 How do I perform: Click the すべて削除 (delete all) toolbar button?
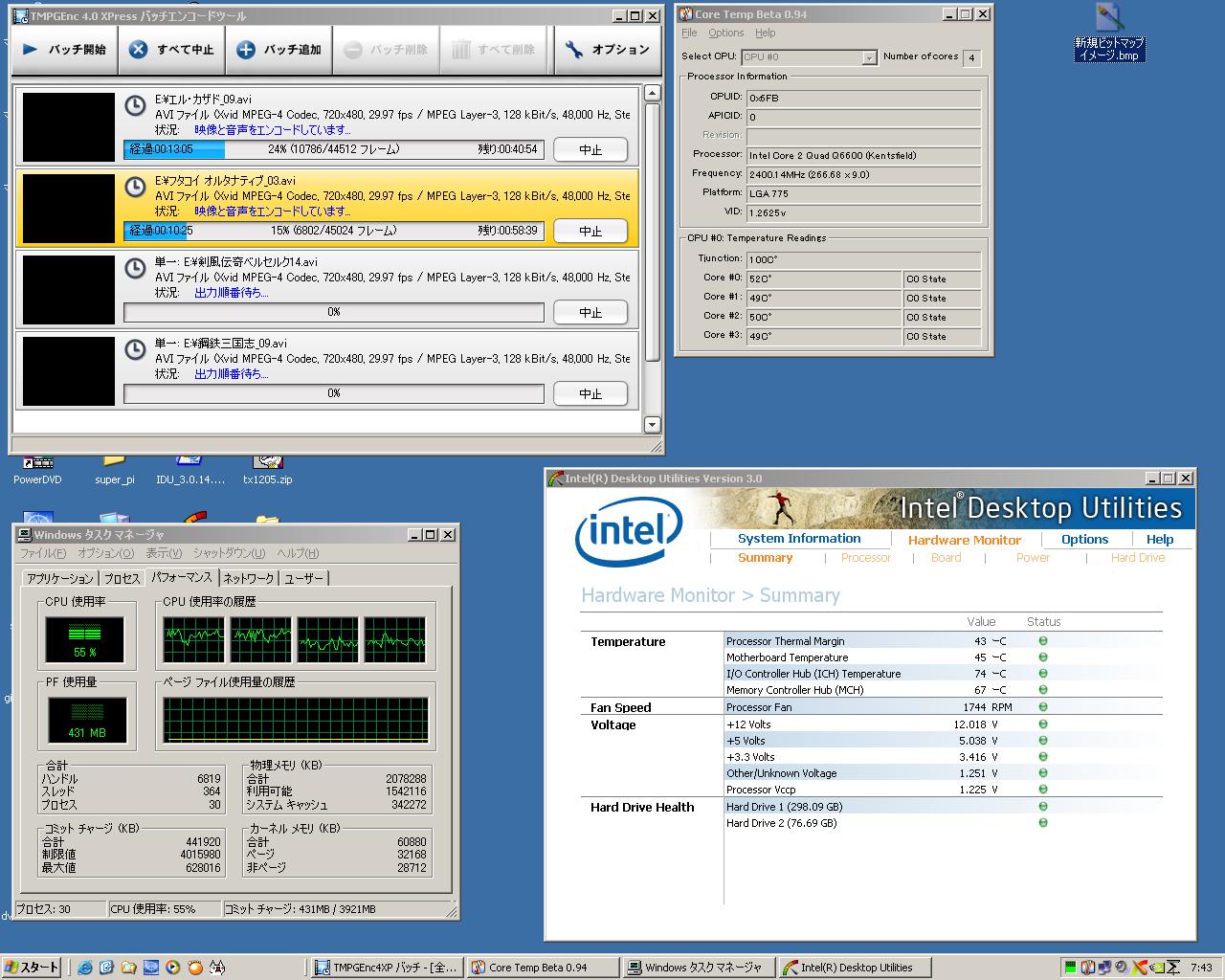(x=494, y=50)
